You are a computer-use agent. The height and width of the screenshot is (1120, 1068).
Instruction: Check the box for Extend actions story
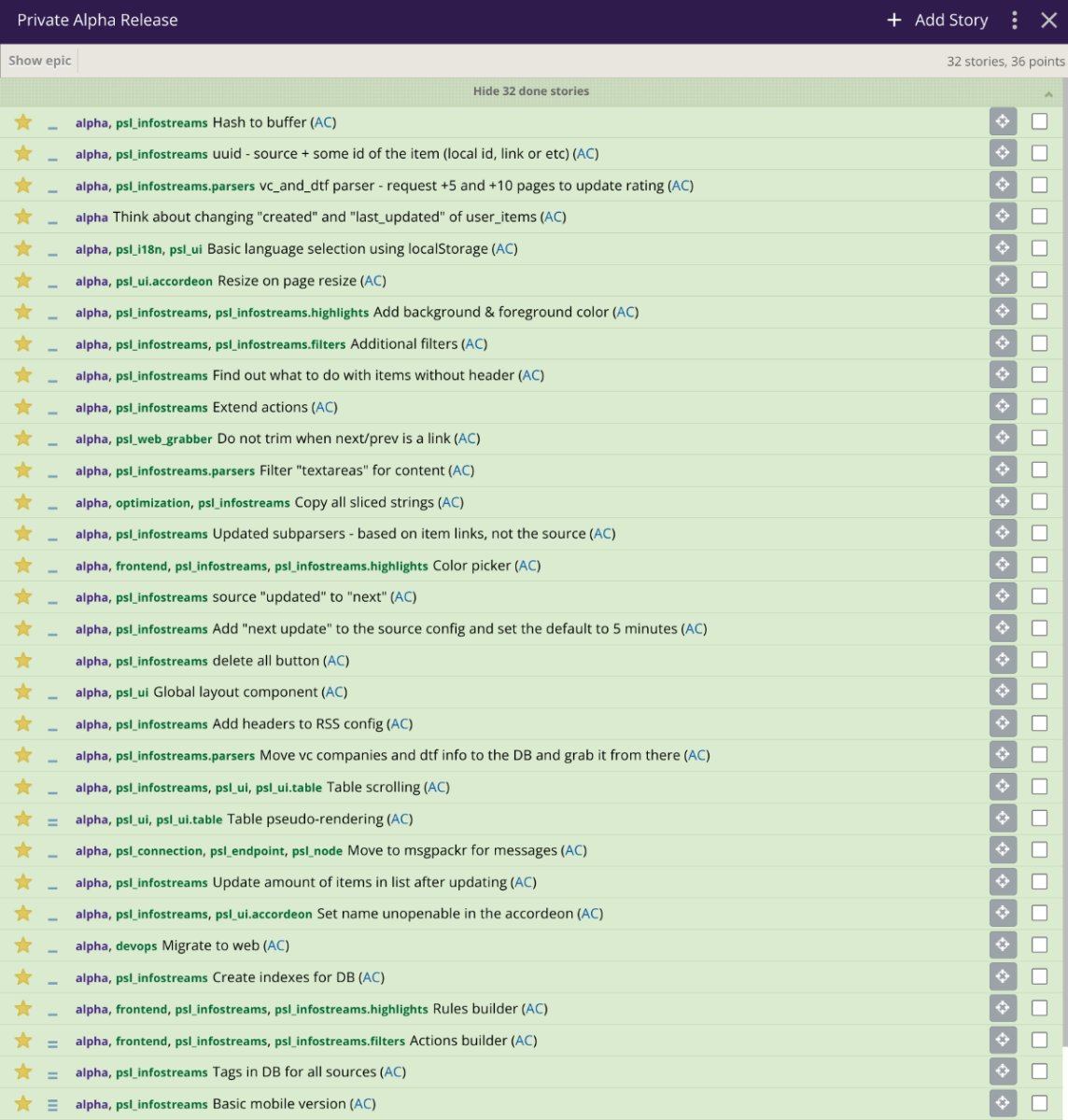point(1039,407)
